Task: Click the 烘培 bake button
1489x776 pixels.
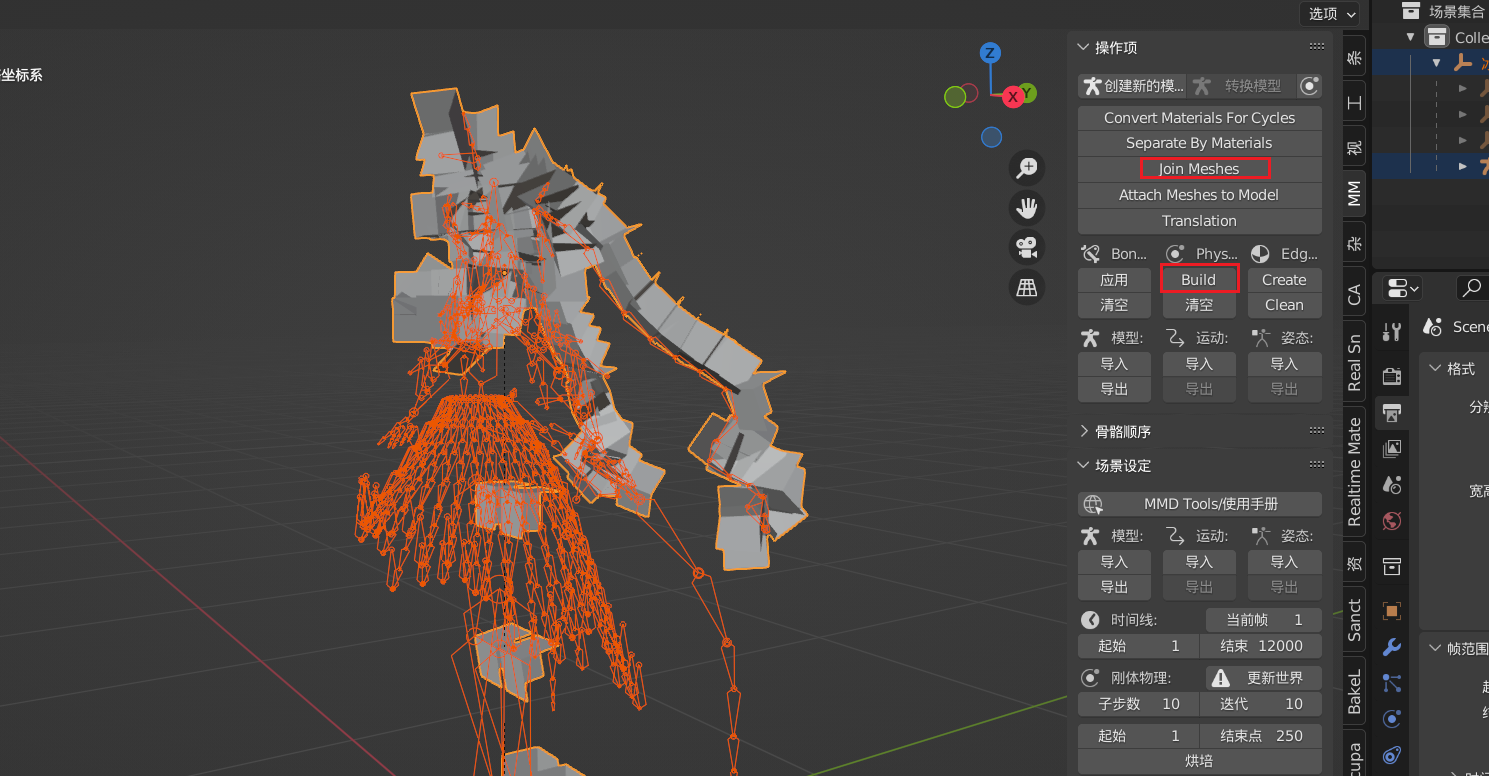Action: pos(1200,761)
